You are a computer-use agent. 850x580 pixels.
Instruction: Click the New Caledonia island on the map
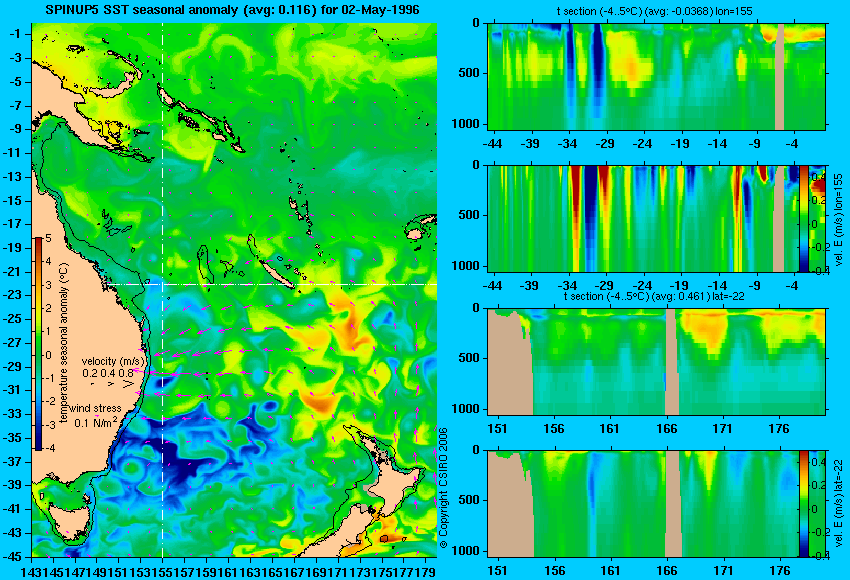pos(278,273)
